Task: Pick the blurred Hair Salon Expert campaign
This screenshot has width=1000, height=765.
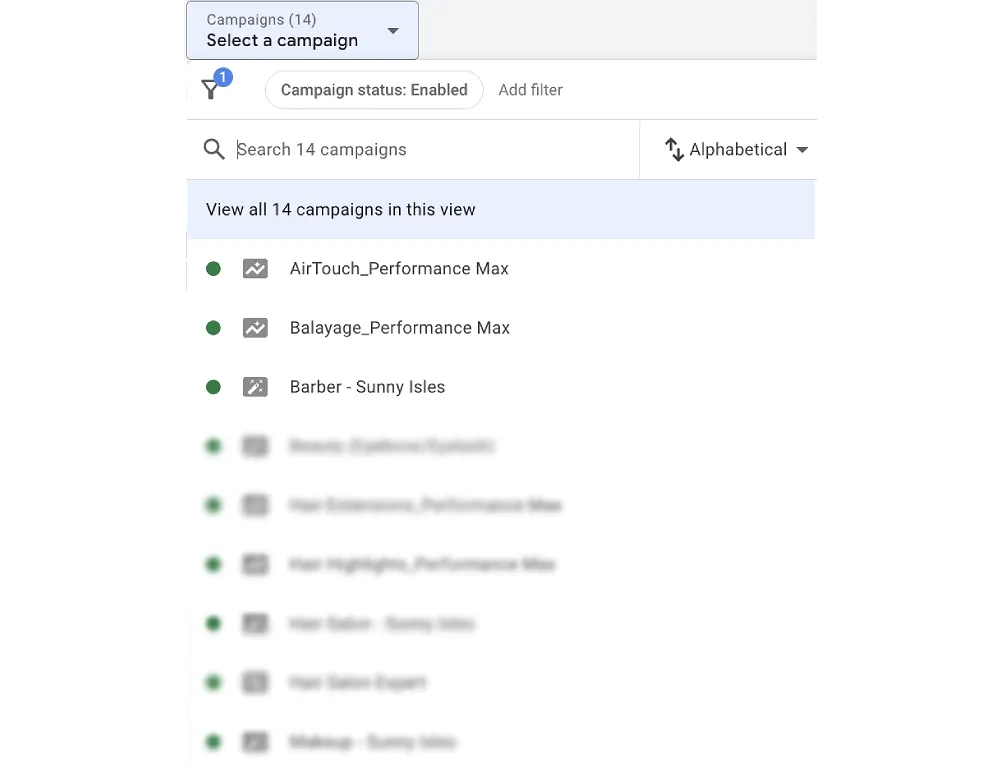Action: point(357,683)
